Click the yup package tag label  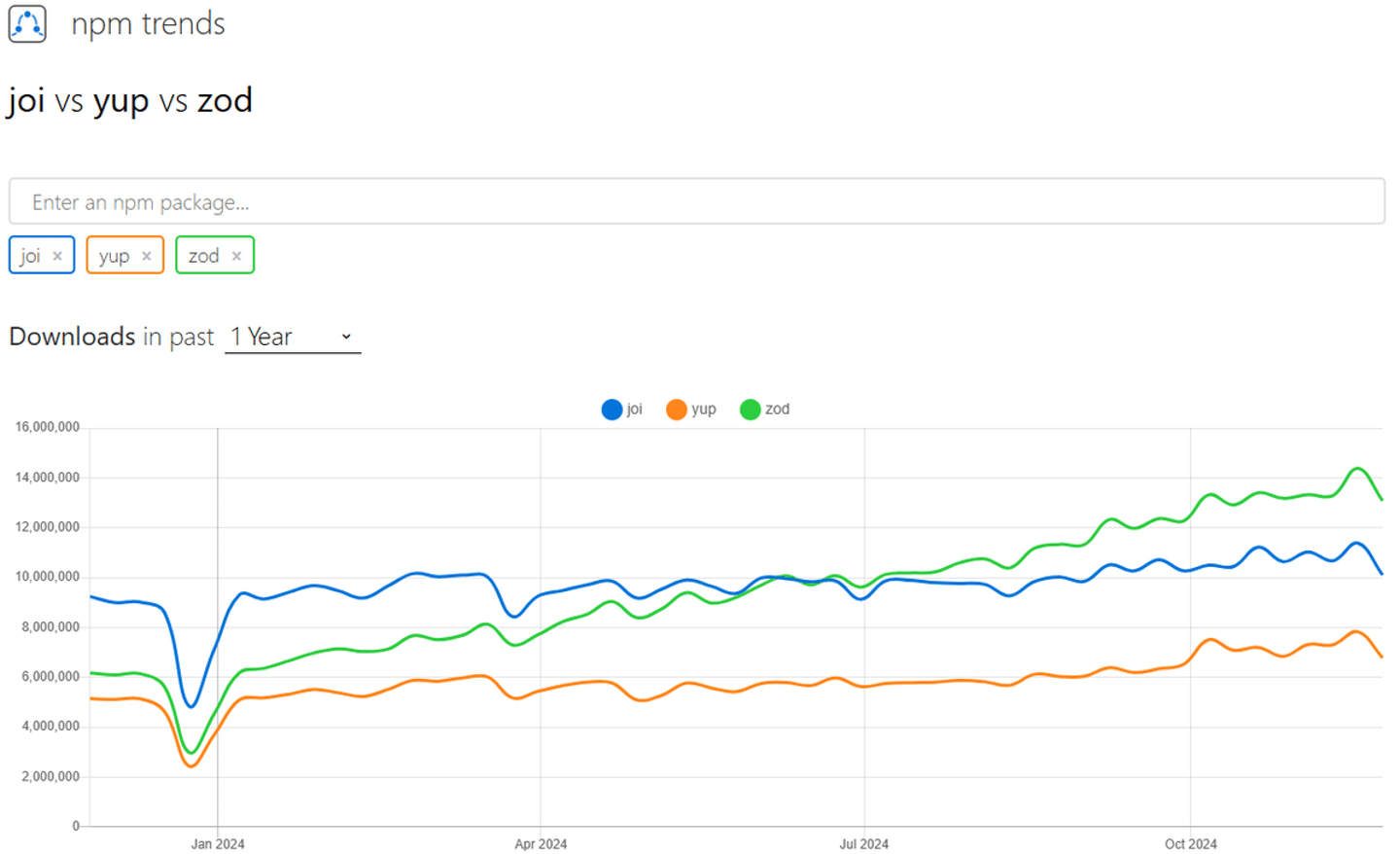(114, 256)
